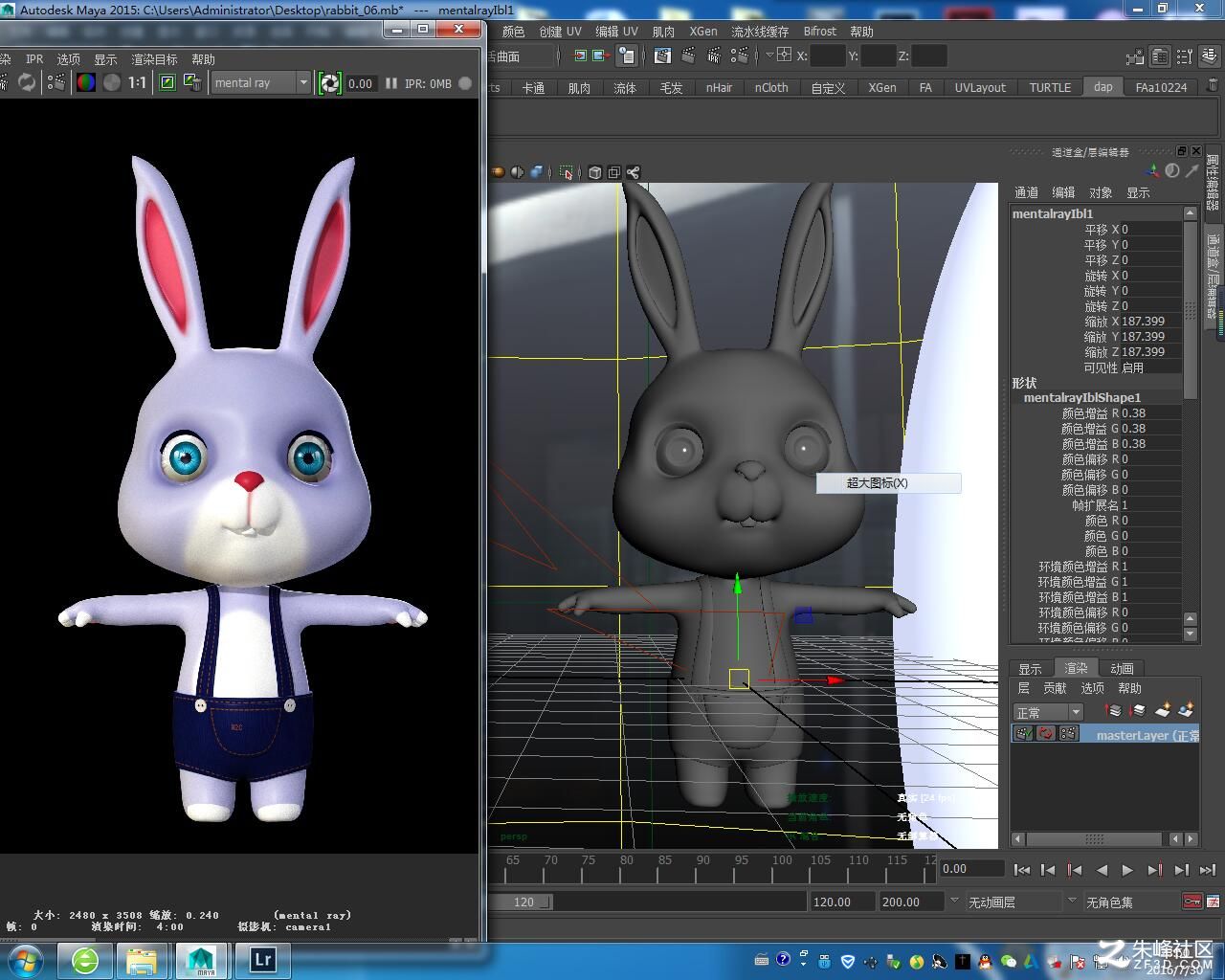
Task: Click the shelf trash can icon
Action: 1212,87
